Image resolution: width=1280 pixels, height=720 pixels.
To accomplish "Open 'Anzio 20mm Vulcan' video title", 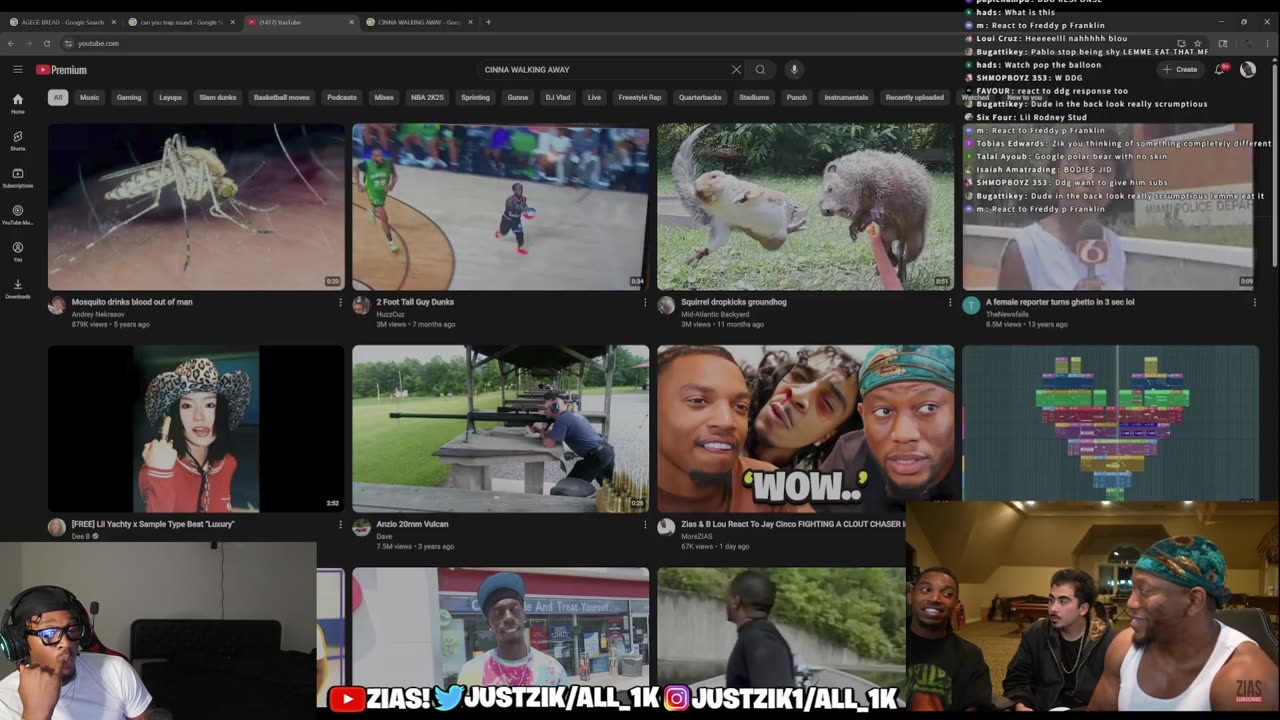I will point(412,524).
